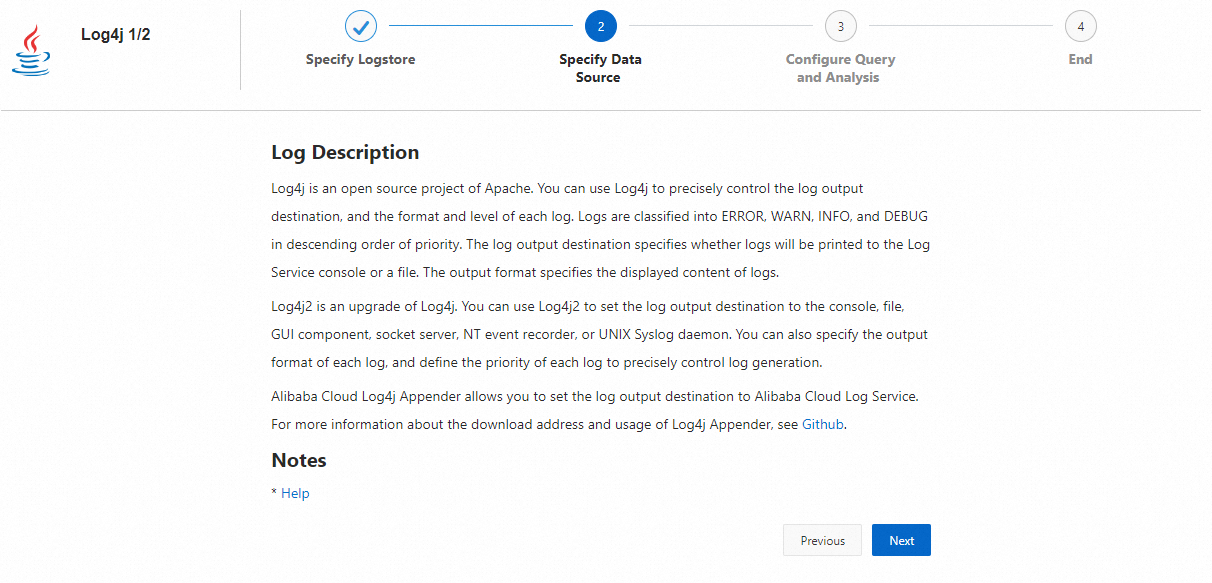Click paragraph starting 'Log4j is an open source'
The height and width of the screenshot is (583, 1212).
[601, 230]
